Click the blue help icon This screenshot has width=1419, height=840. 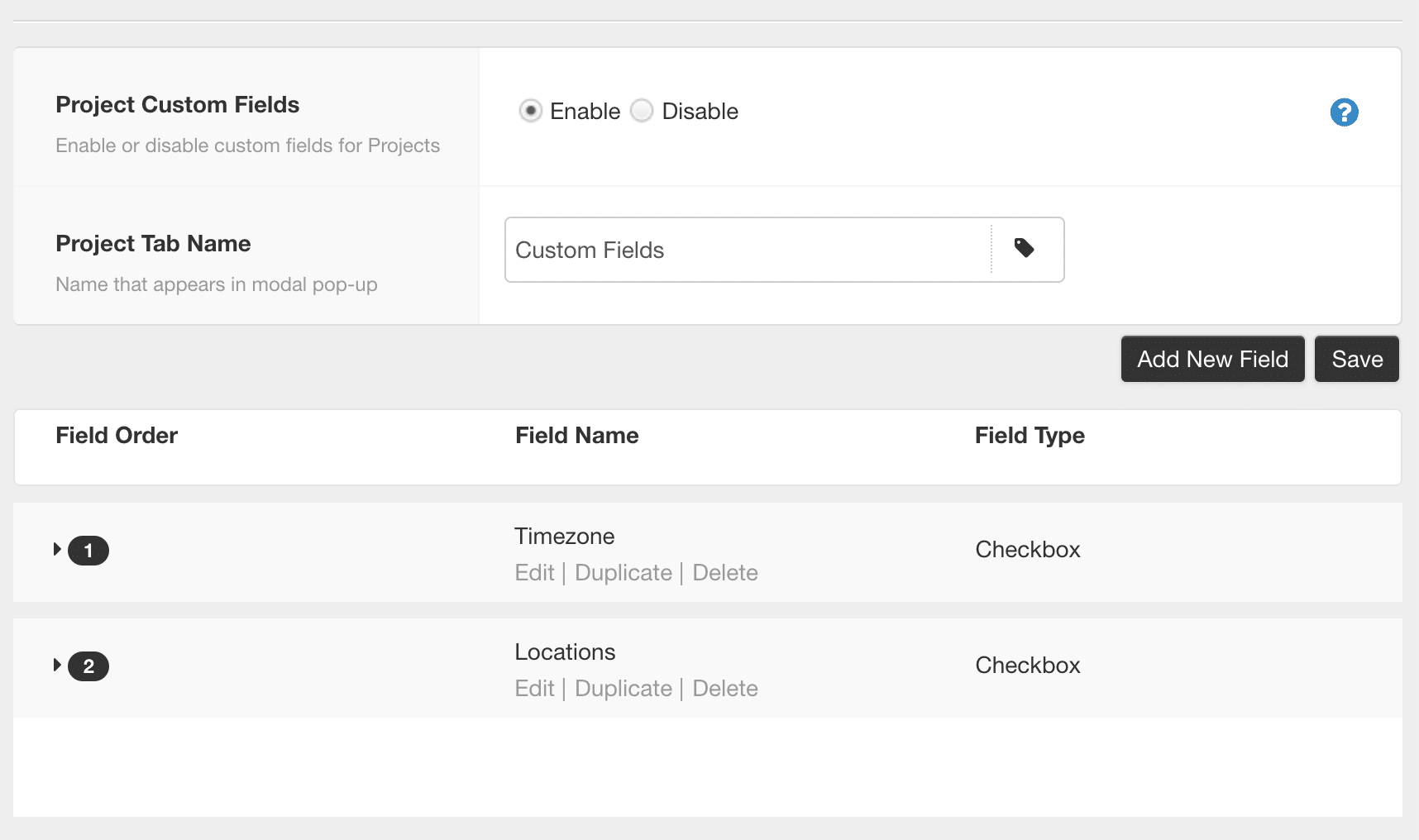tap(1344, 112)
